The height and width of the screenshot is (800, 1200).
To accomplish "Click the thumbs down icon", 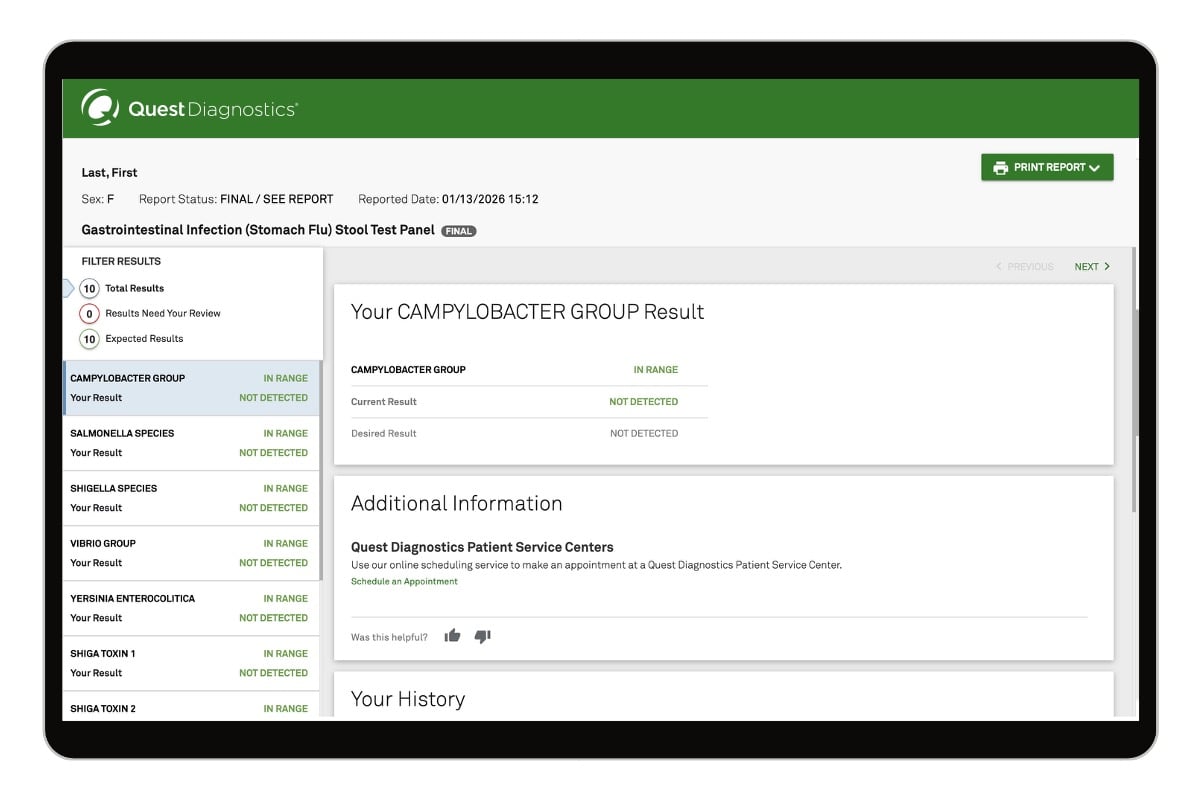I will (x=482, y=636).
